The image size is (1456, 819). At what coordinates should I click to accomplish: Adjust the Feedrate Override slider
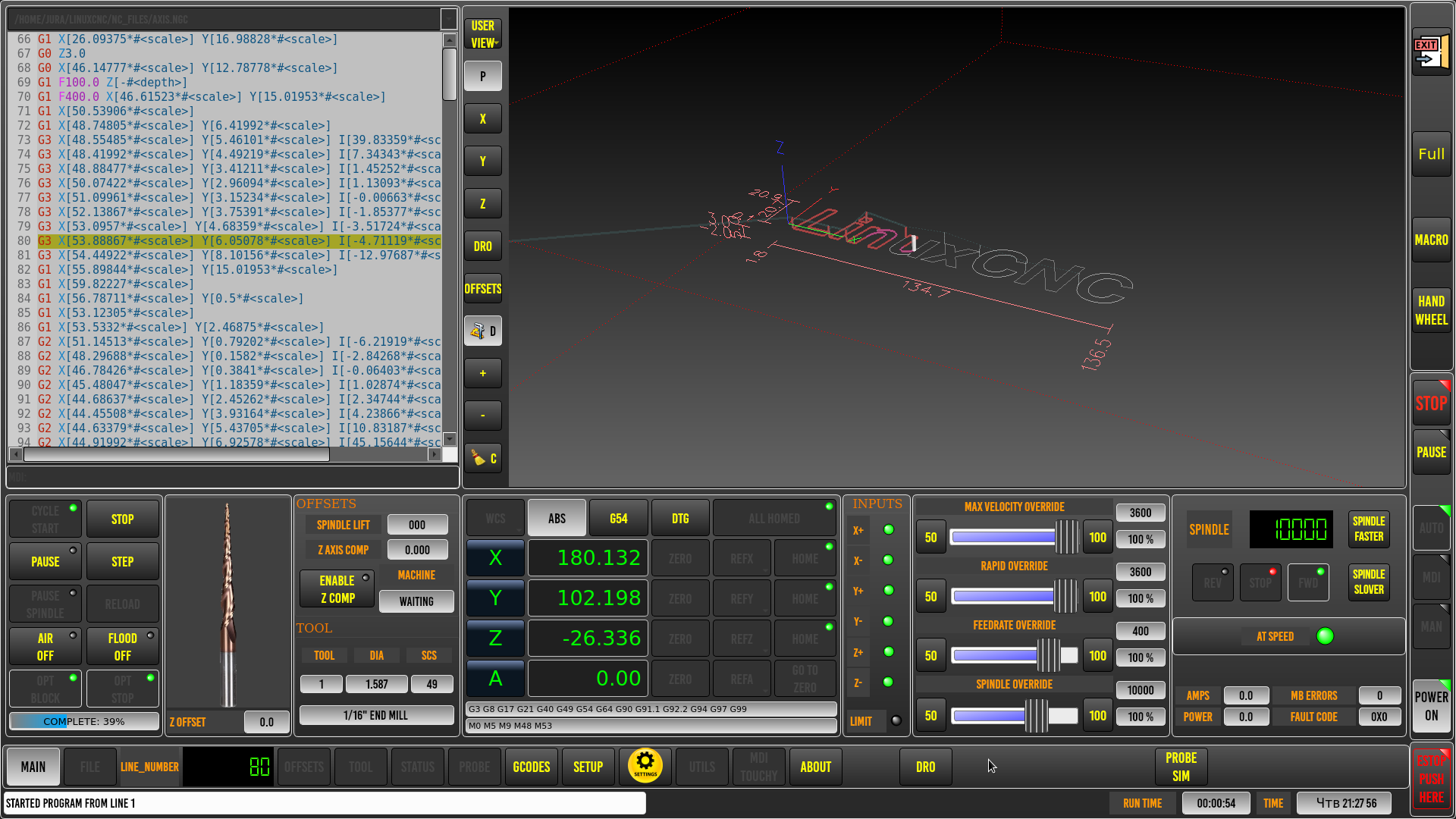pos(1015,655)
